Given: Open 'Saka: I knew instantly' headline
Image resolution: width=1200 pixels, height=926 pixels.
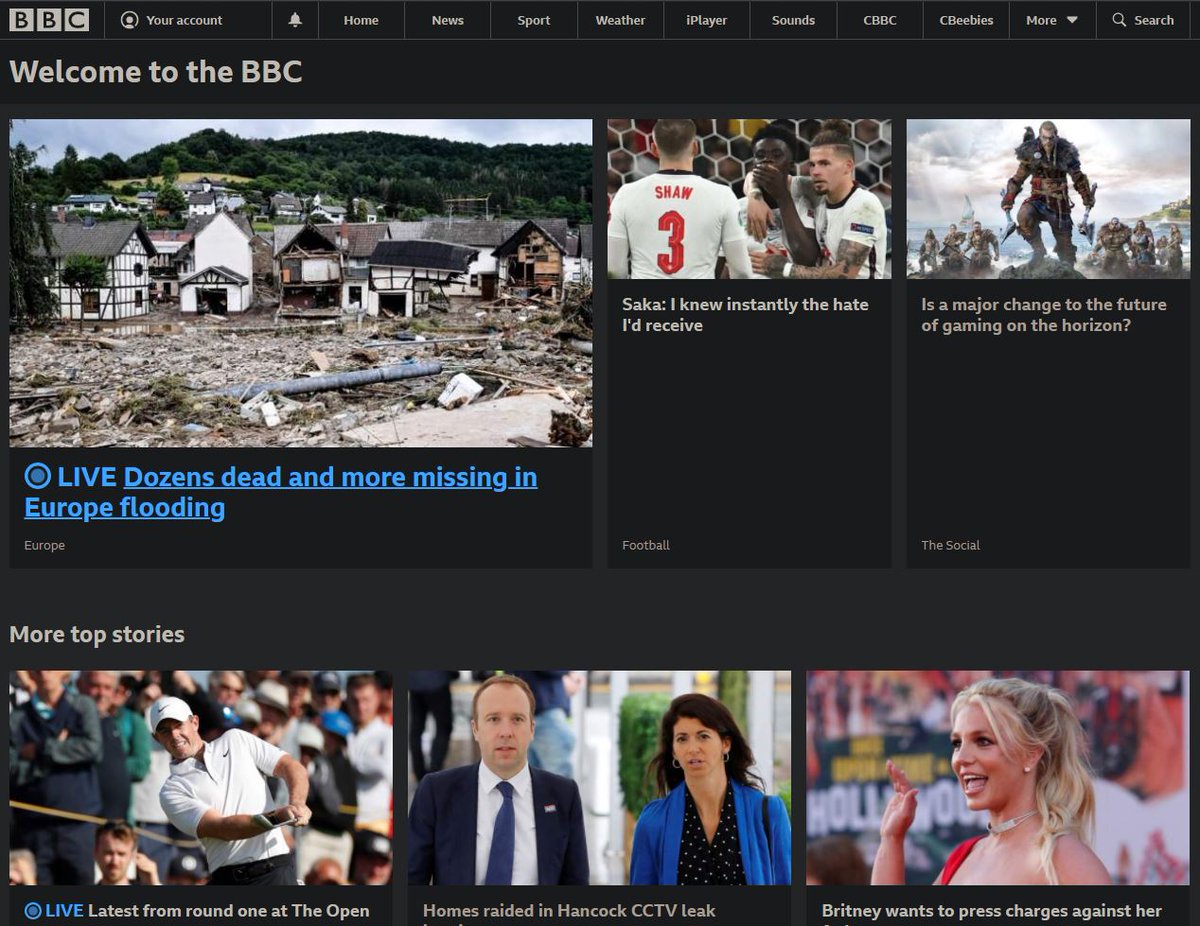Looking at the screenshot, I should [745, 314].
